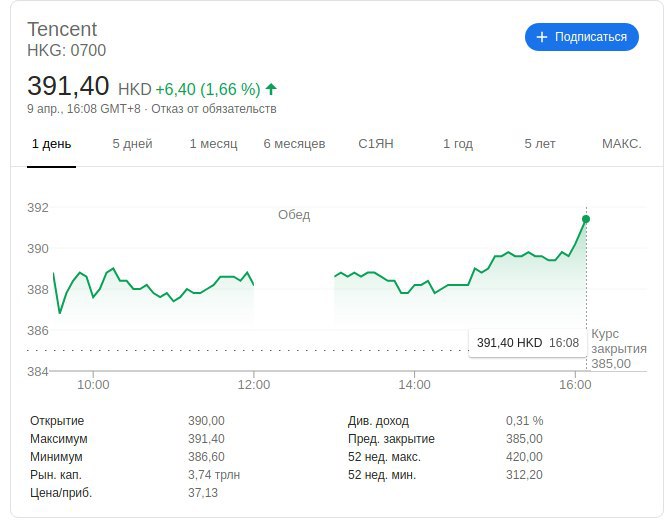Select the 6 месяцев range tab
Image resolution: width=664 pixels, height=523 pixels.
[x=294, y=144]
